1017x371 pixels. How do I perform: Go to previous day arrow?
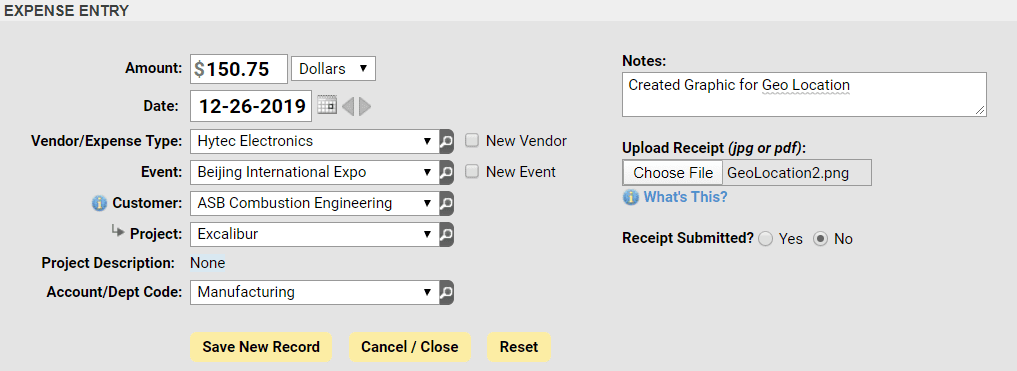pyautogui.click(x=348, y=106)
